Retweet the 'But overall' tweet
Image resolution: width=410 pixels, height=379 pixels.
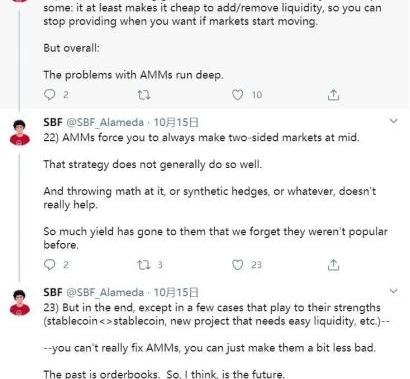pos(144,95)
